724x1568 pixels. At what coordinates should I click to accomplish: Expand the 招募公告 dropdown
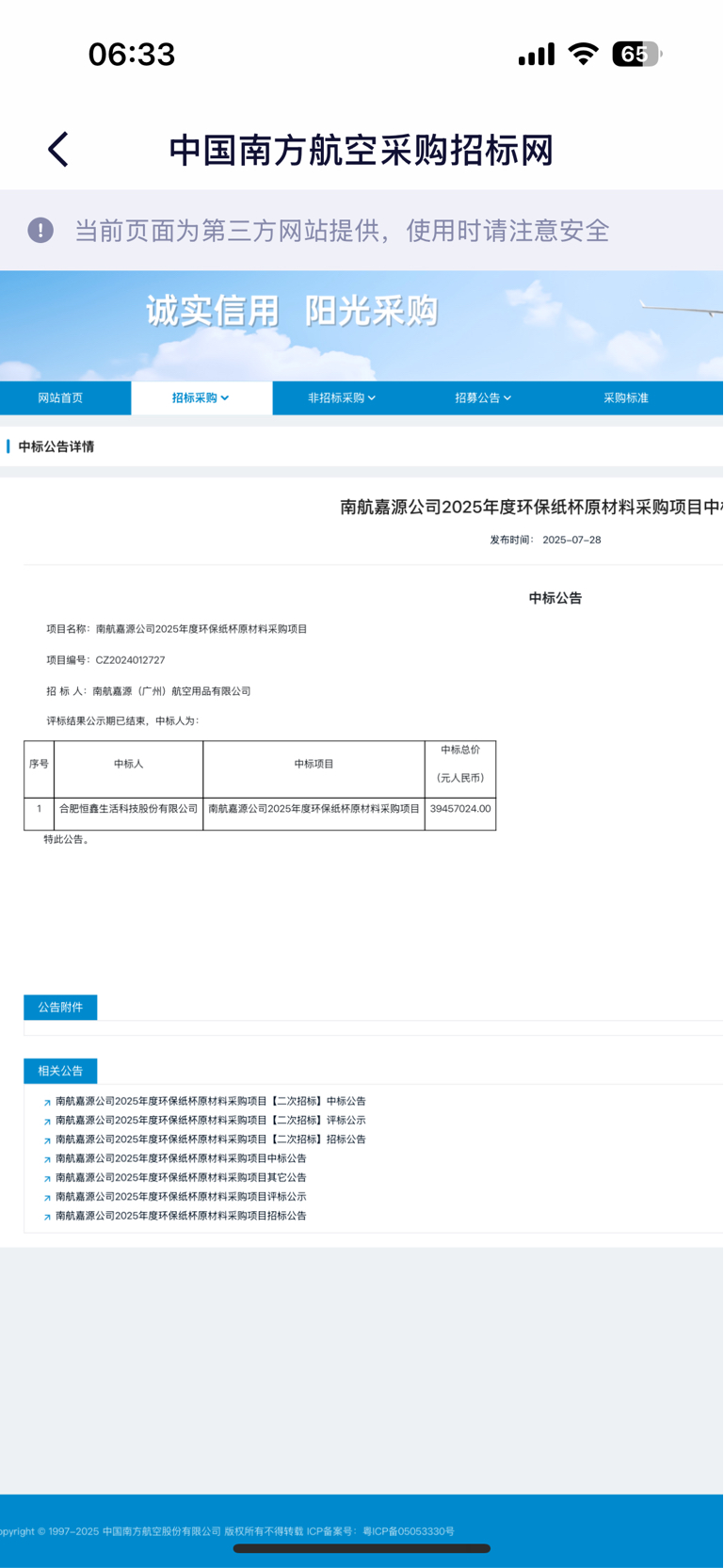[483, 398]
